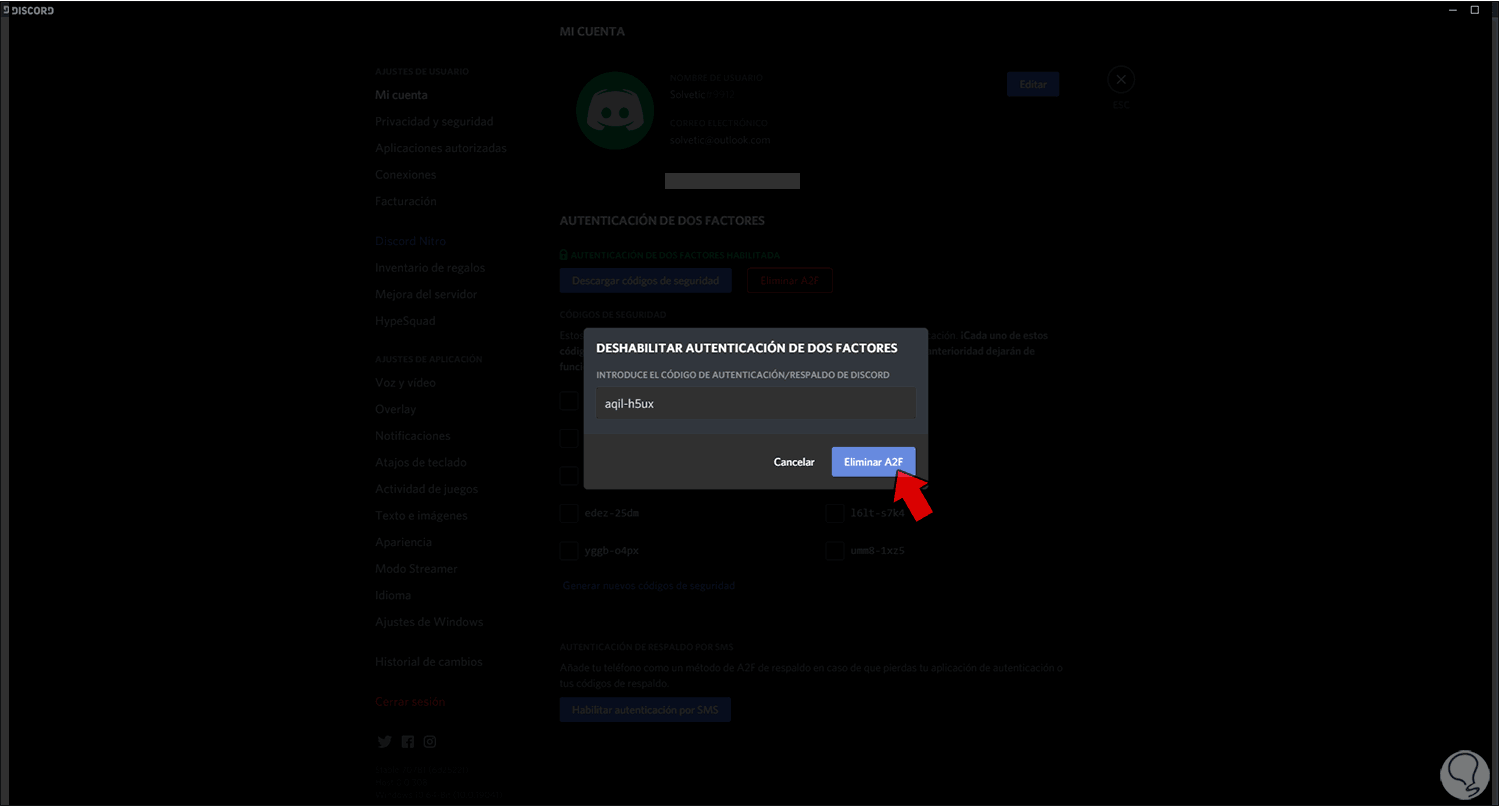
Task: Tick the checkbox for code ending s7k4
Action: (834, 513)
